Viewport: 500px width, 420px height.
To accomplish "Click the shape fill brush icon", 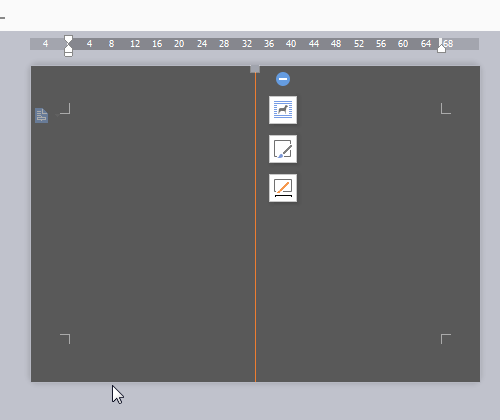I will (x=283, y=149).
